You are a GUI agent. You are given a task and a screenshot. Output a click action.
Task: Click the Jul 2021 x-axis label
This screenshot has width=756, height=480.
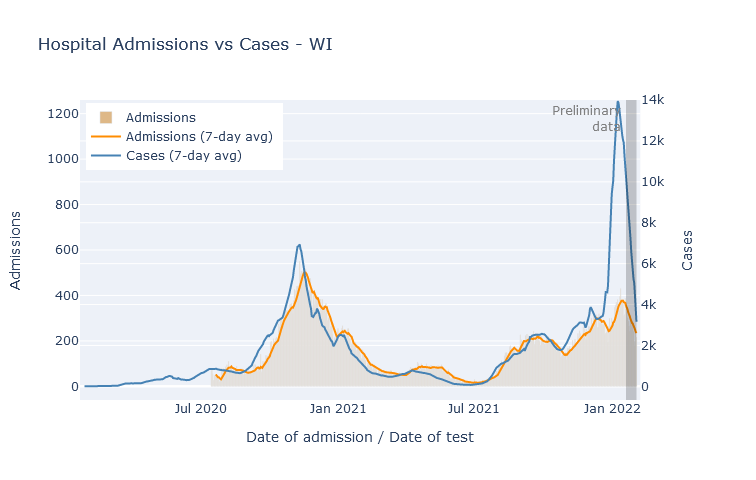pyautogui.click(x=473, y=409)
